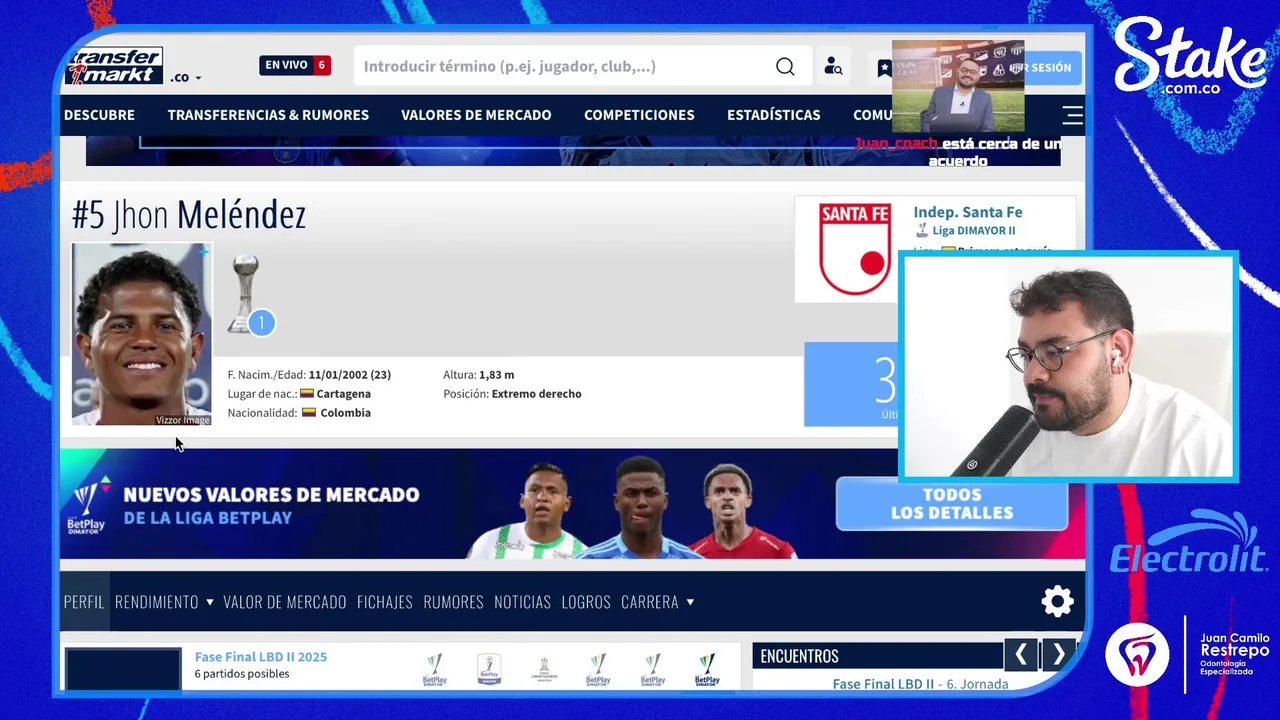The image size is (1280, 720).
Task: Open the Fase Final LBD II 2025 link
Action: click(x=260, y=657)
